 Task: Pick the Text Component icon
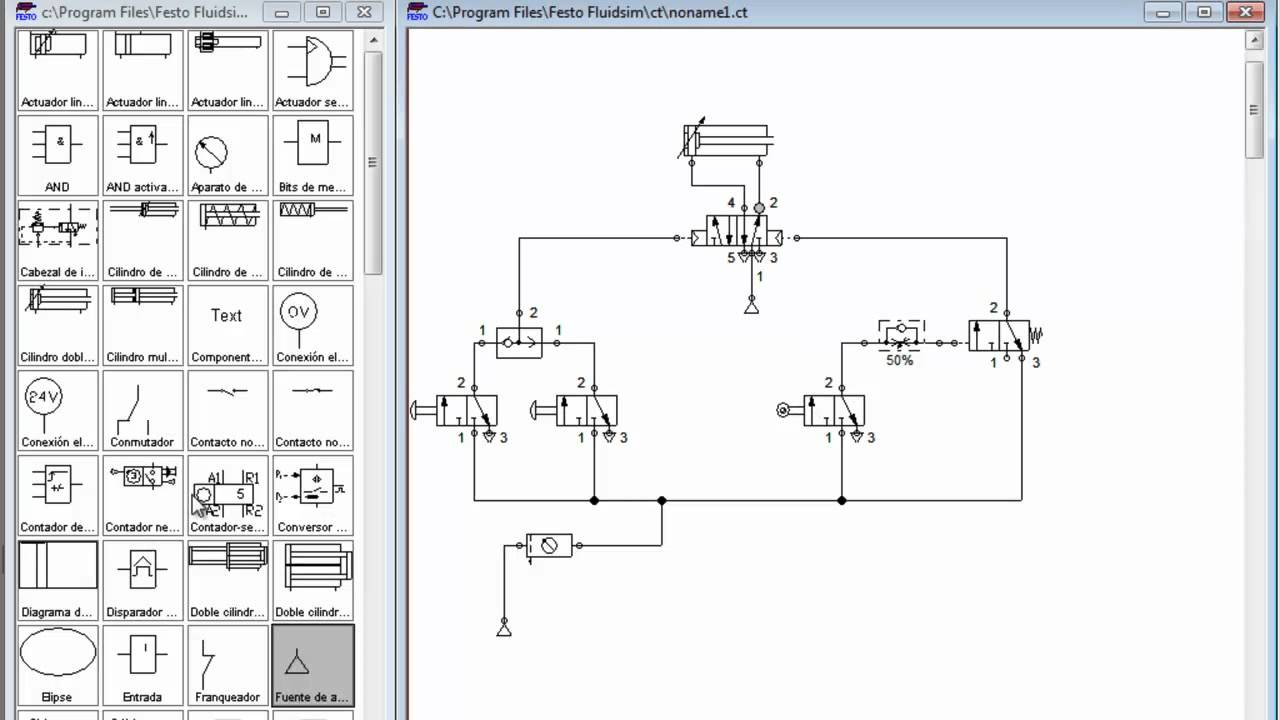pos(227,325)
